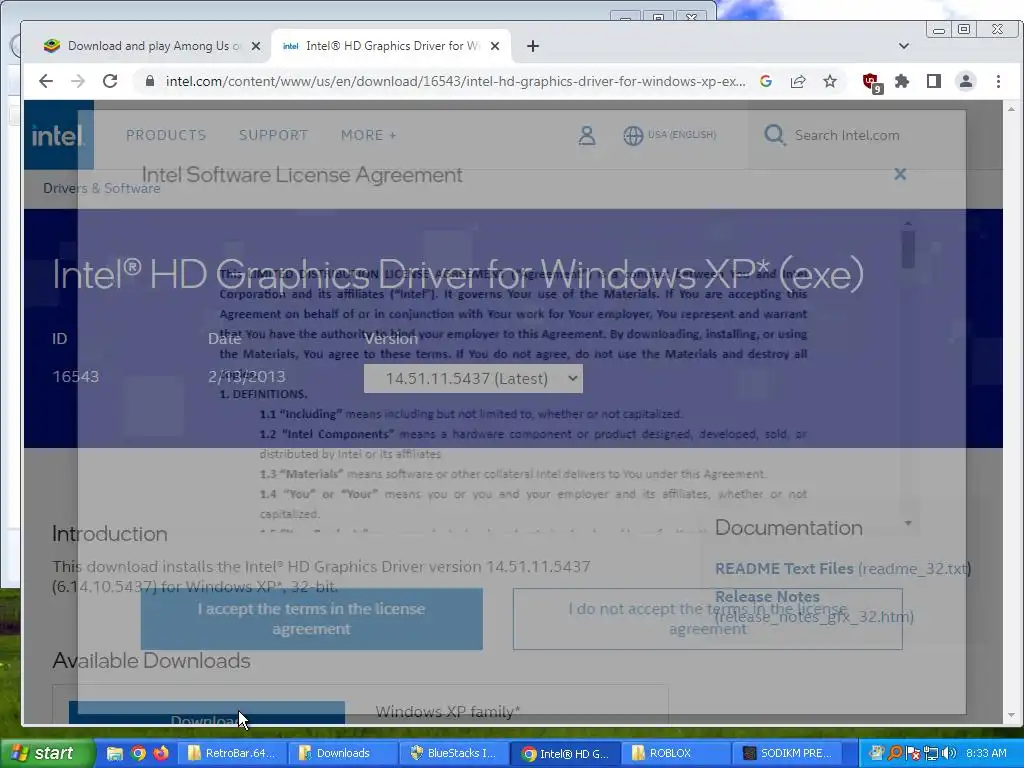The image size is (1024, 768).
Task: Open the Chrome profile avatar
Action: [966, 81]
